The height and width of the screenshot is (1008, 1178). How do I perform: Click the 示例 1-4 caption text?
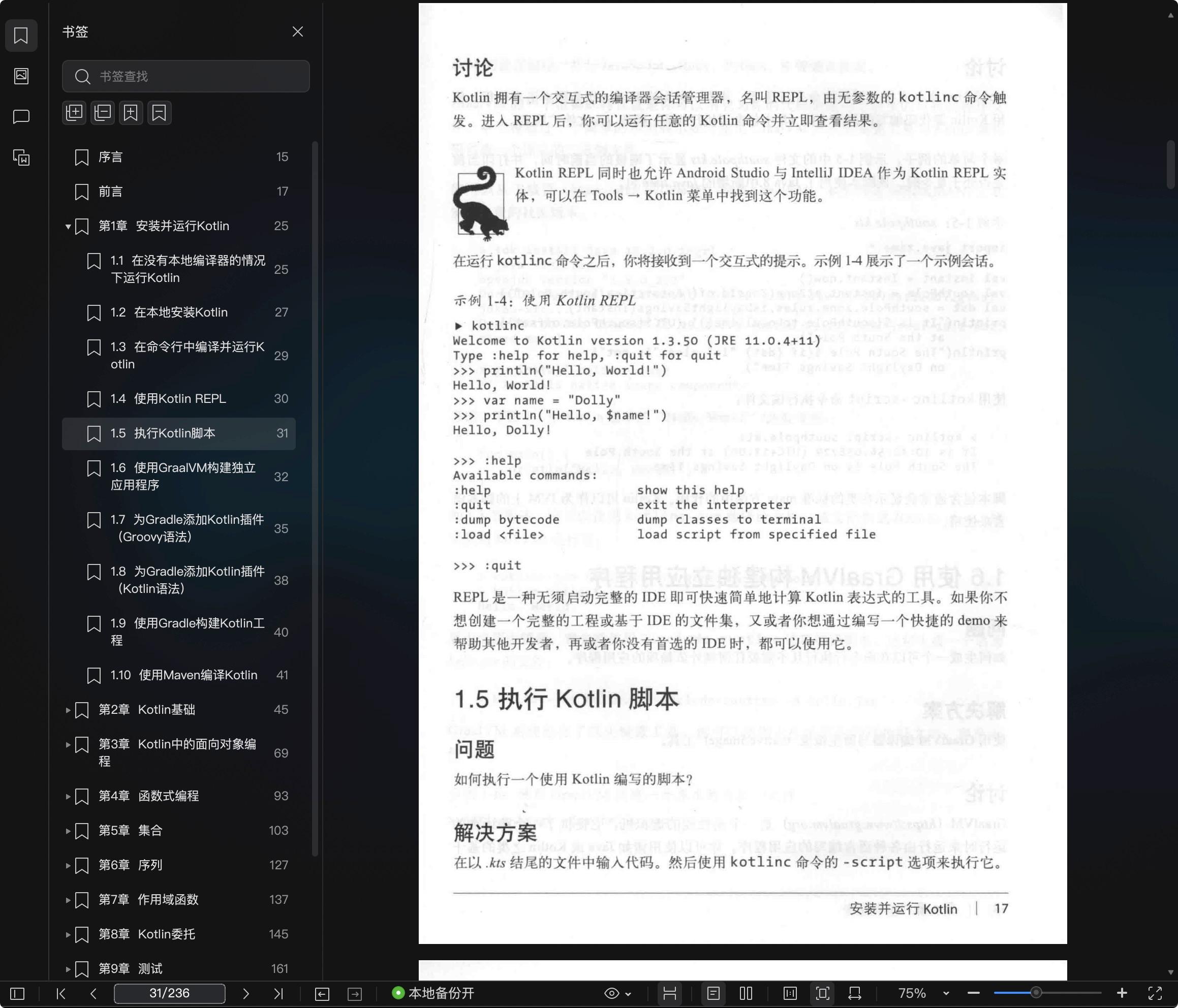(545, 300)
